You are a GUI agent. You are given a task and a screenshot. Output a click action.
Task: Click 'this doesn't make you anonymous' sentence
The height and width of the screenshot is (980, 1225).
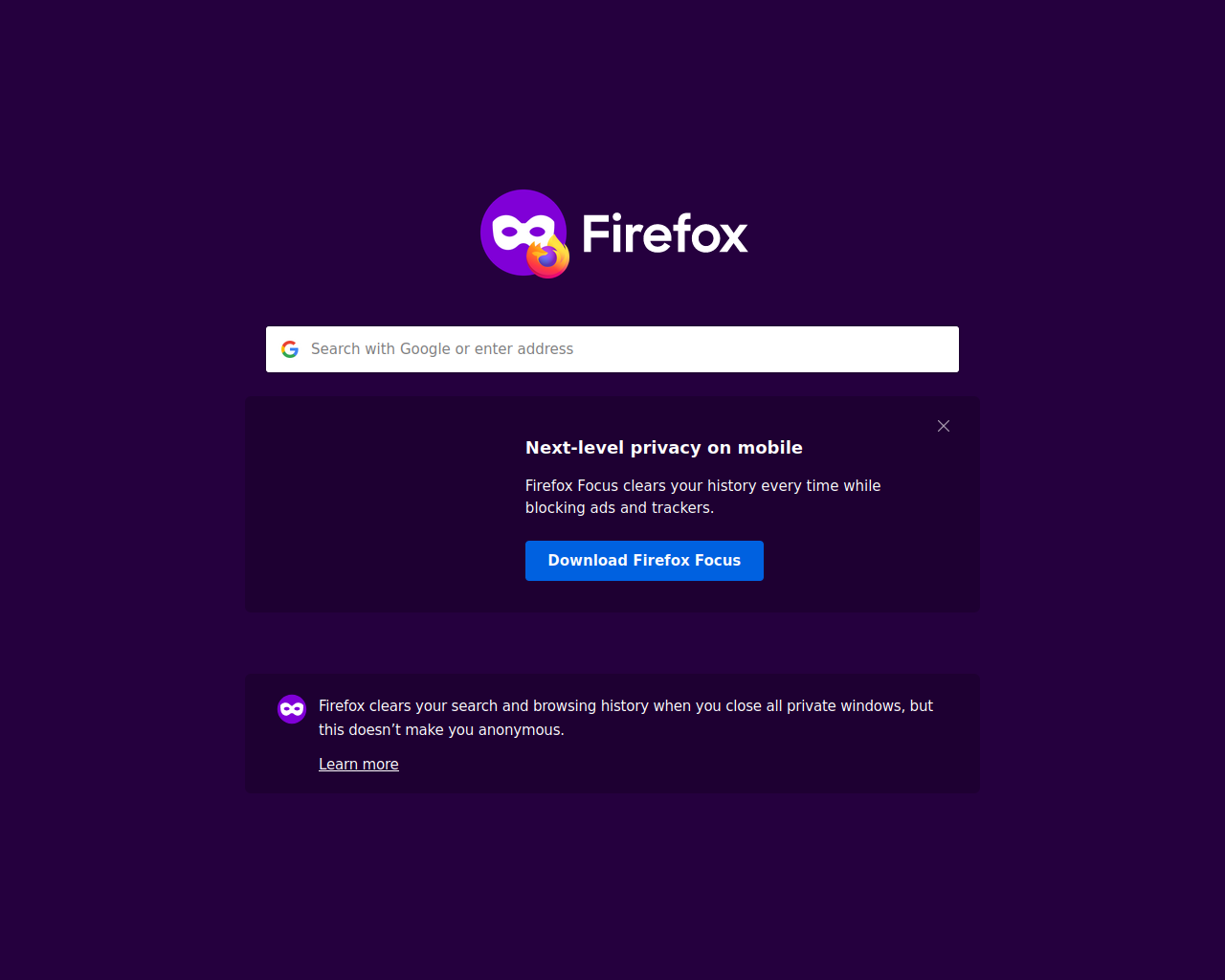(x=441, y=730)
